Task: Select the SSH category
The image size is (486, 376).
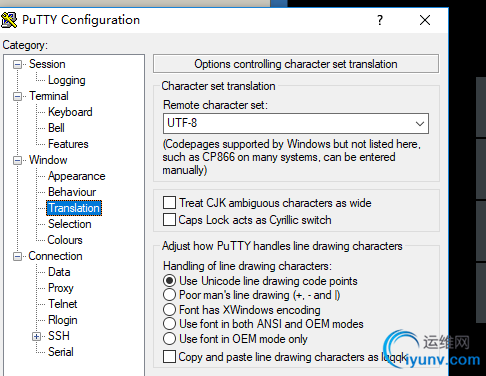Action: coord(59,336)
